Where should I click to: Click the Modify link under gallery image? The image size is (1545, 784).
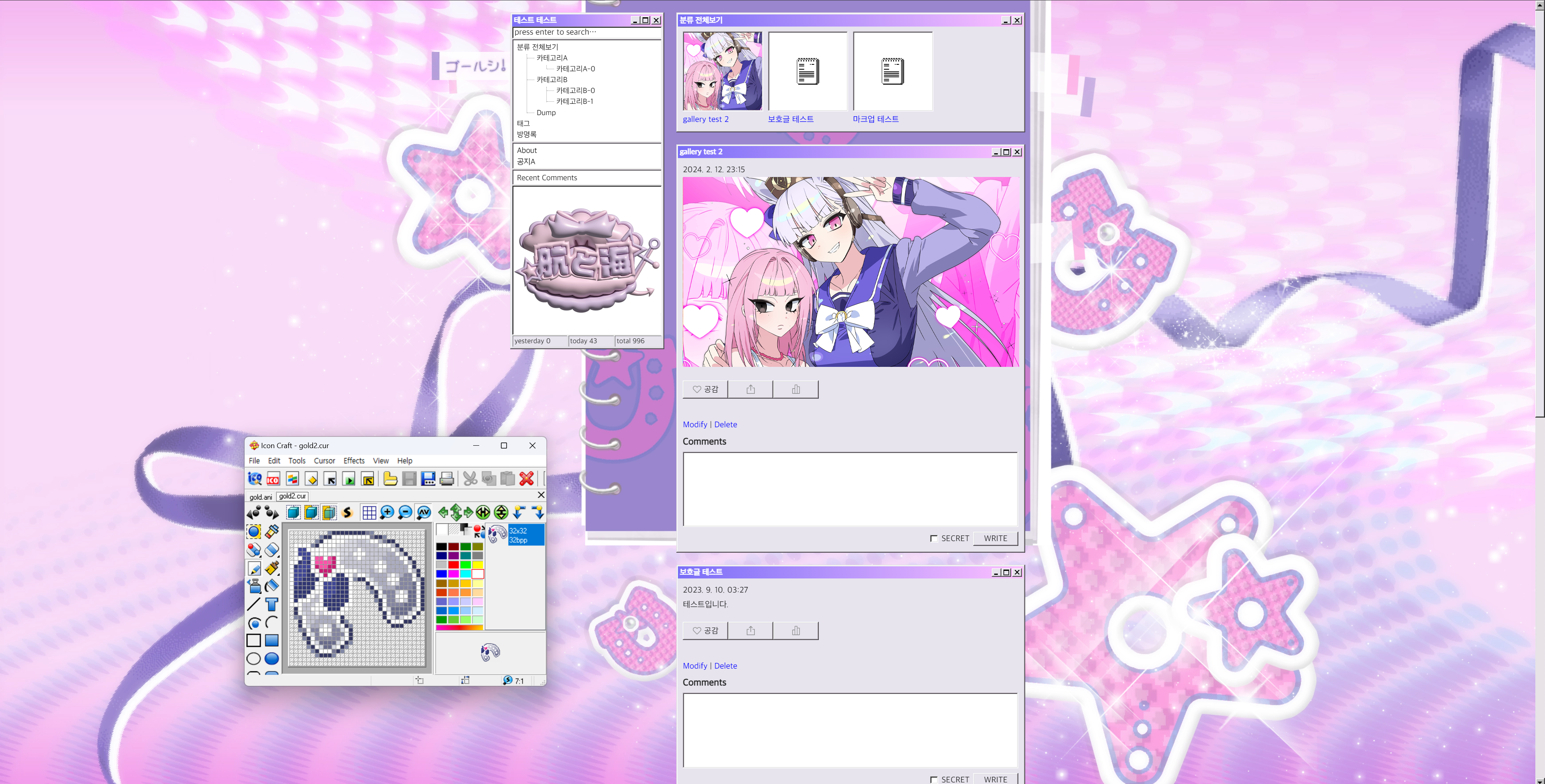click(694, 424)
